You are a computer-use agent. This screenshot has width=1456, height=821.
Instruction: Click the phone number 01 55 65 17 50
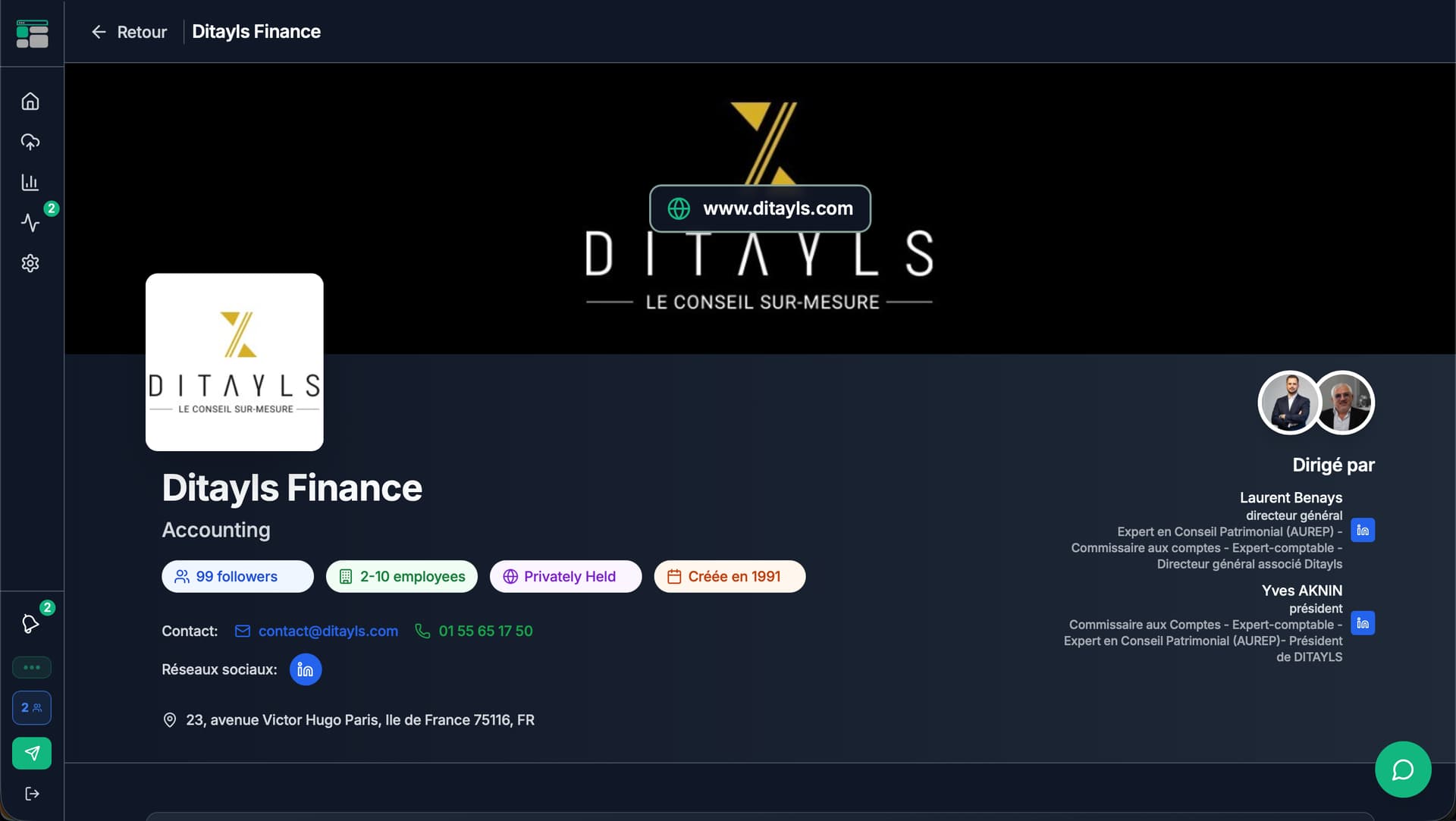[485, 631]
